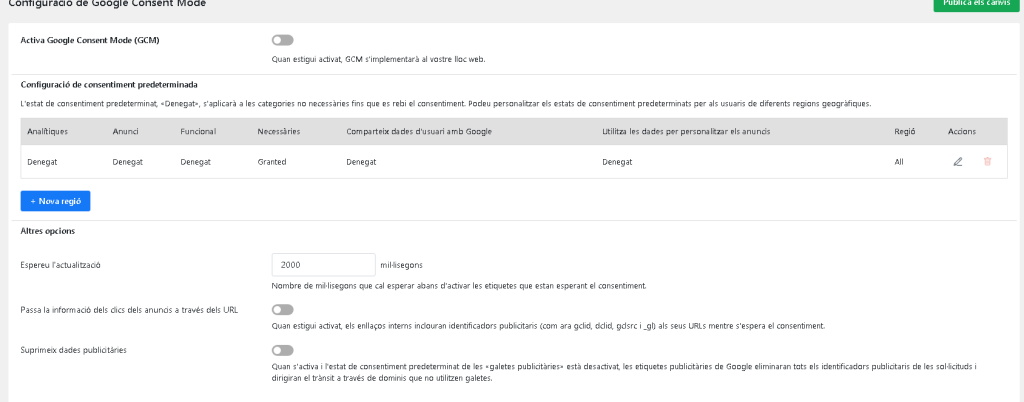Select the Anunci column header
This screenshot has height=402, width=1024.
pyautogui.click(x=126, y=132)
